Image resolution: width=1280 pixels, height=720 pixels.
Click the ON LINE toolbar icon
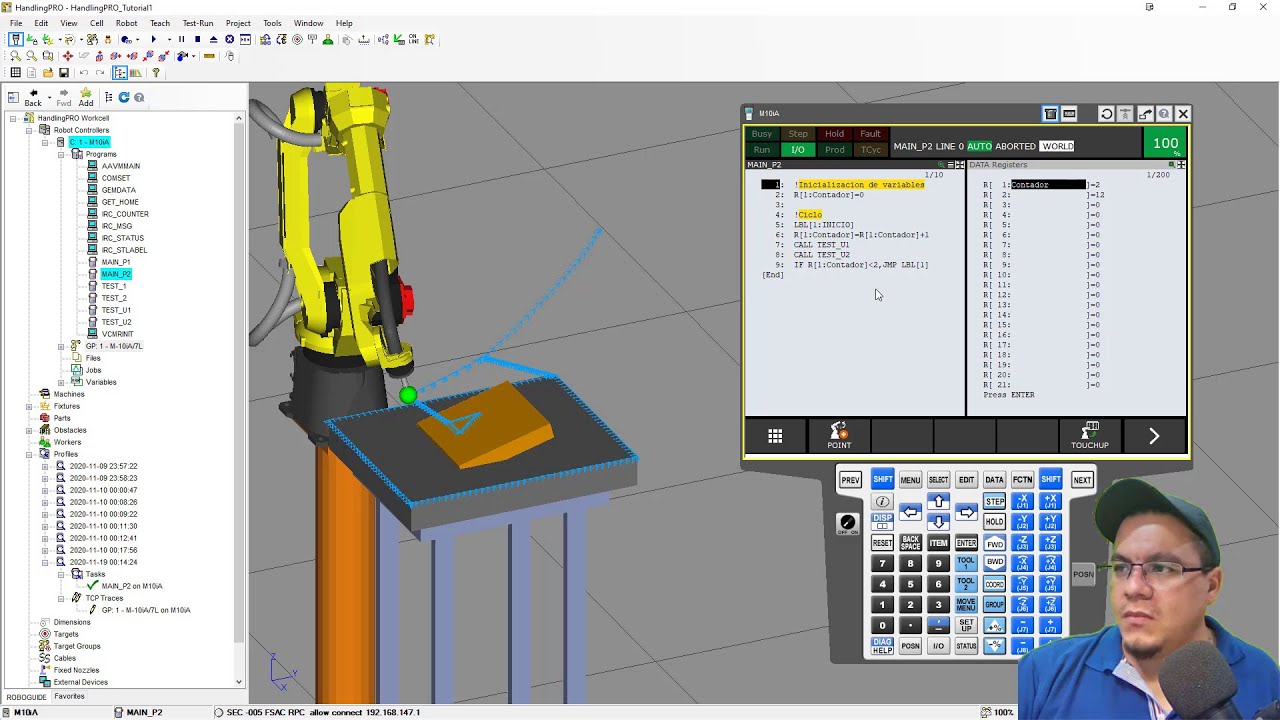[x=414, y=39]
